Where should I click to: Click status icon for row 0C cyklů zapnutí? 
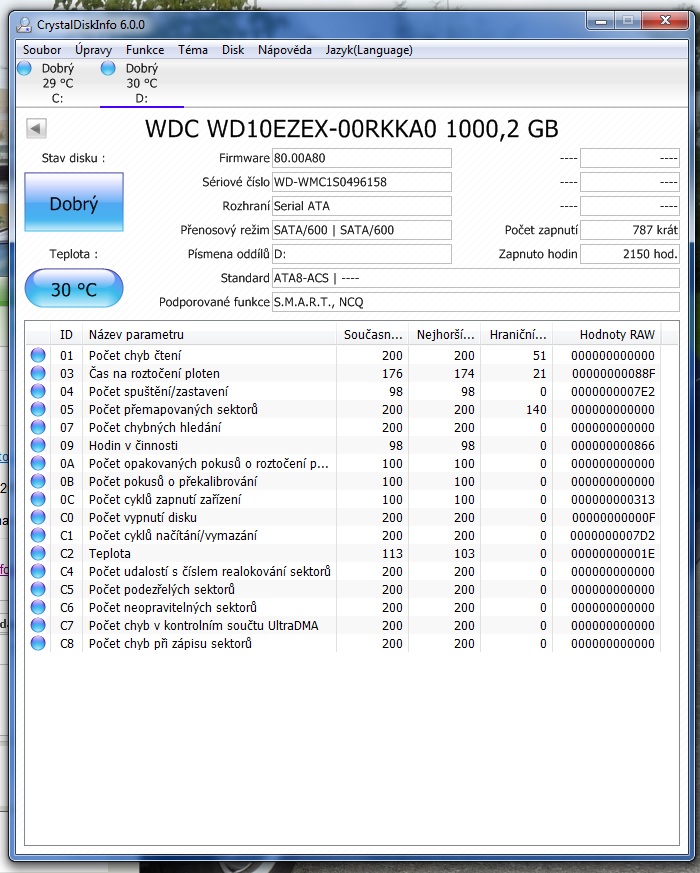[38, 499]
